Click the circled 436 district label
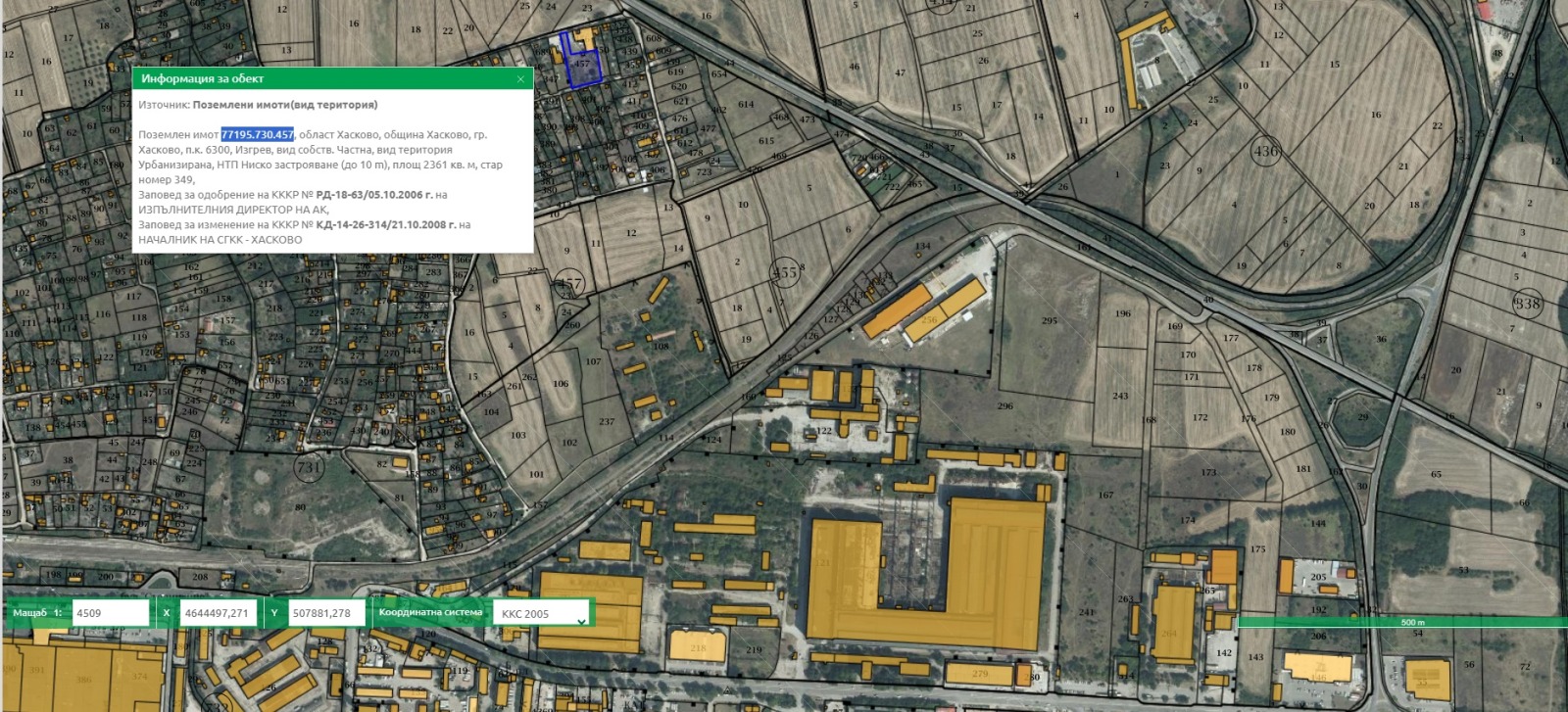Viewport: 1568px width, 712px height. [x=1266, y=151]
